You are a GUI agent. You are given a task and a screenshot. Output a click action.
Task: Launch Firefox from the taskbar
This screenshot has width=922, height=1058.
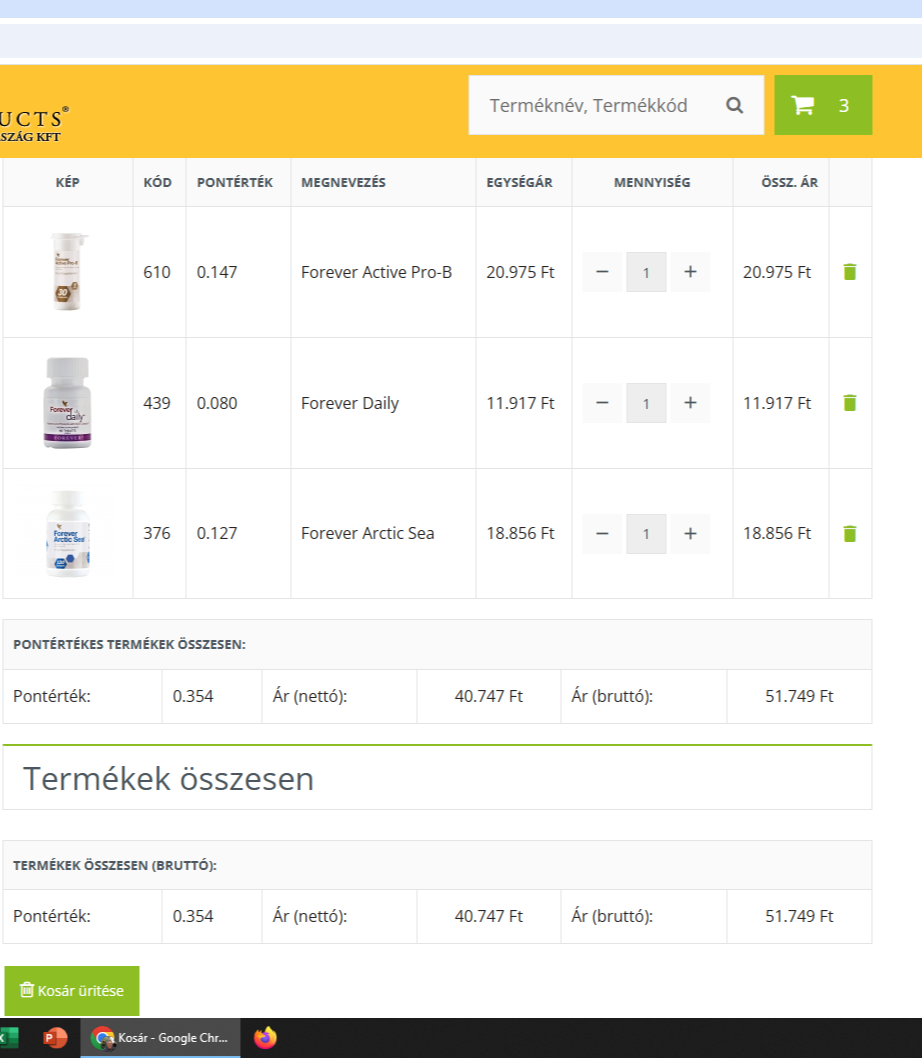(x=265, y=1038)
